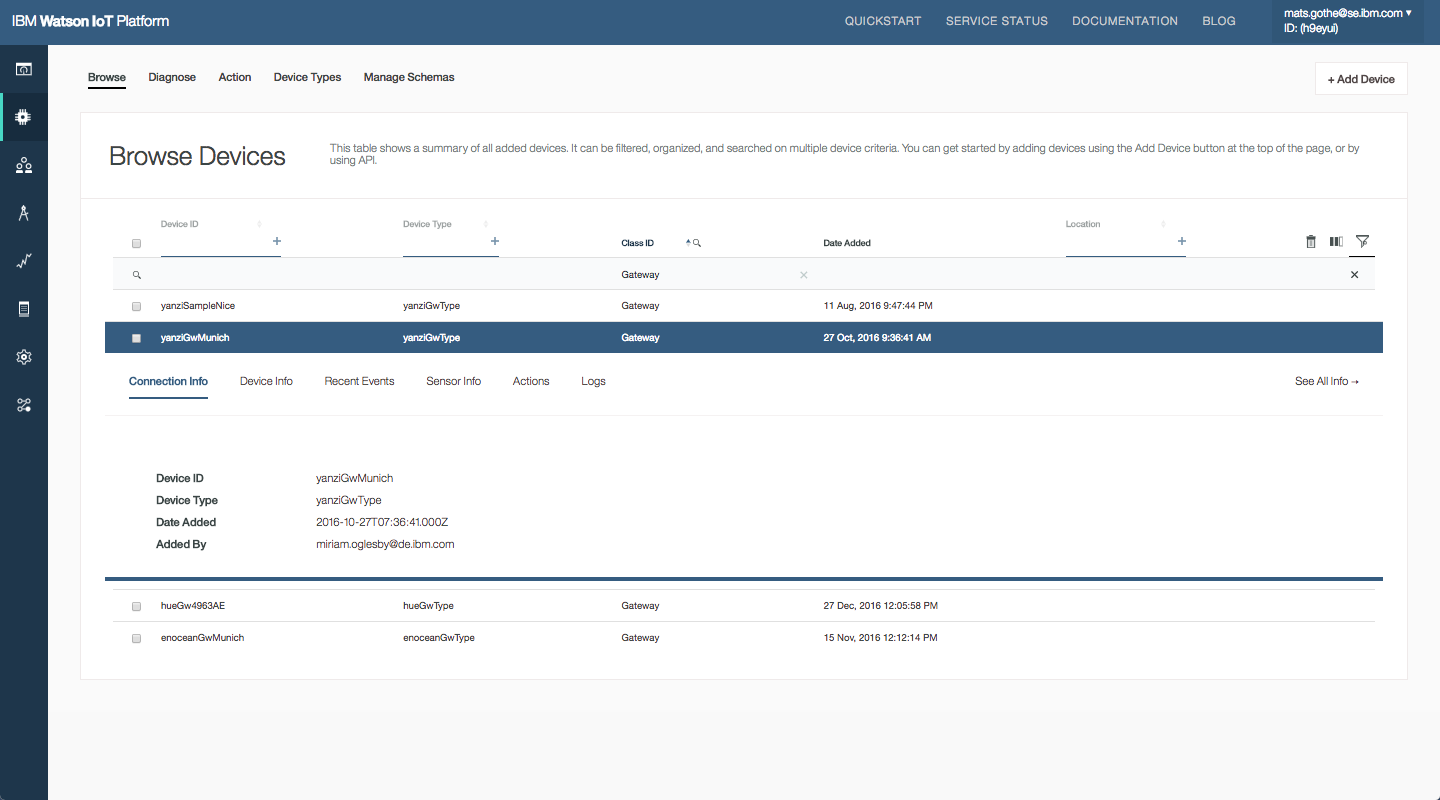Click the hueGwType device type cell

(x=428, y=606)
